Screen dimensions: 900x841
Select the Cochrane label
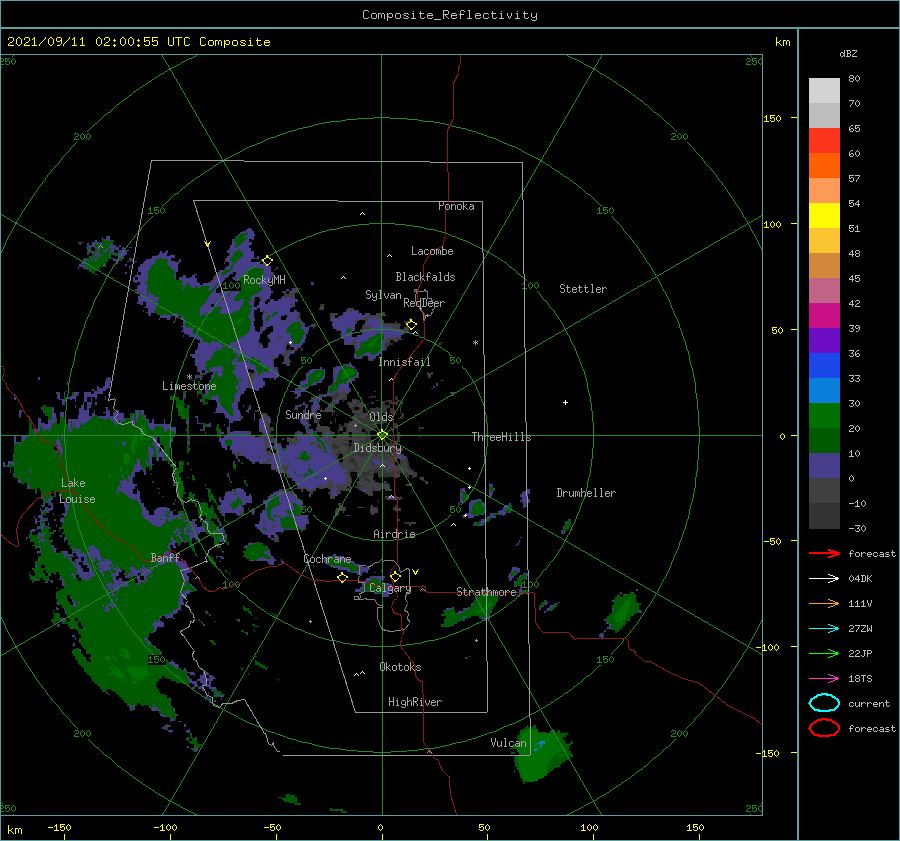point(327,559)
